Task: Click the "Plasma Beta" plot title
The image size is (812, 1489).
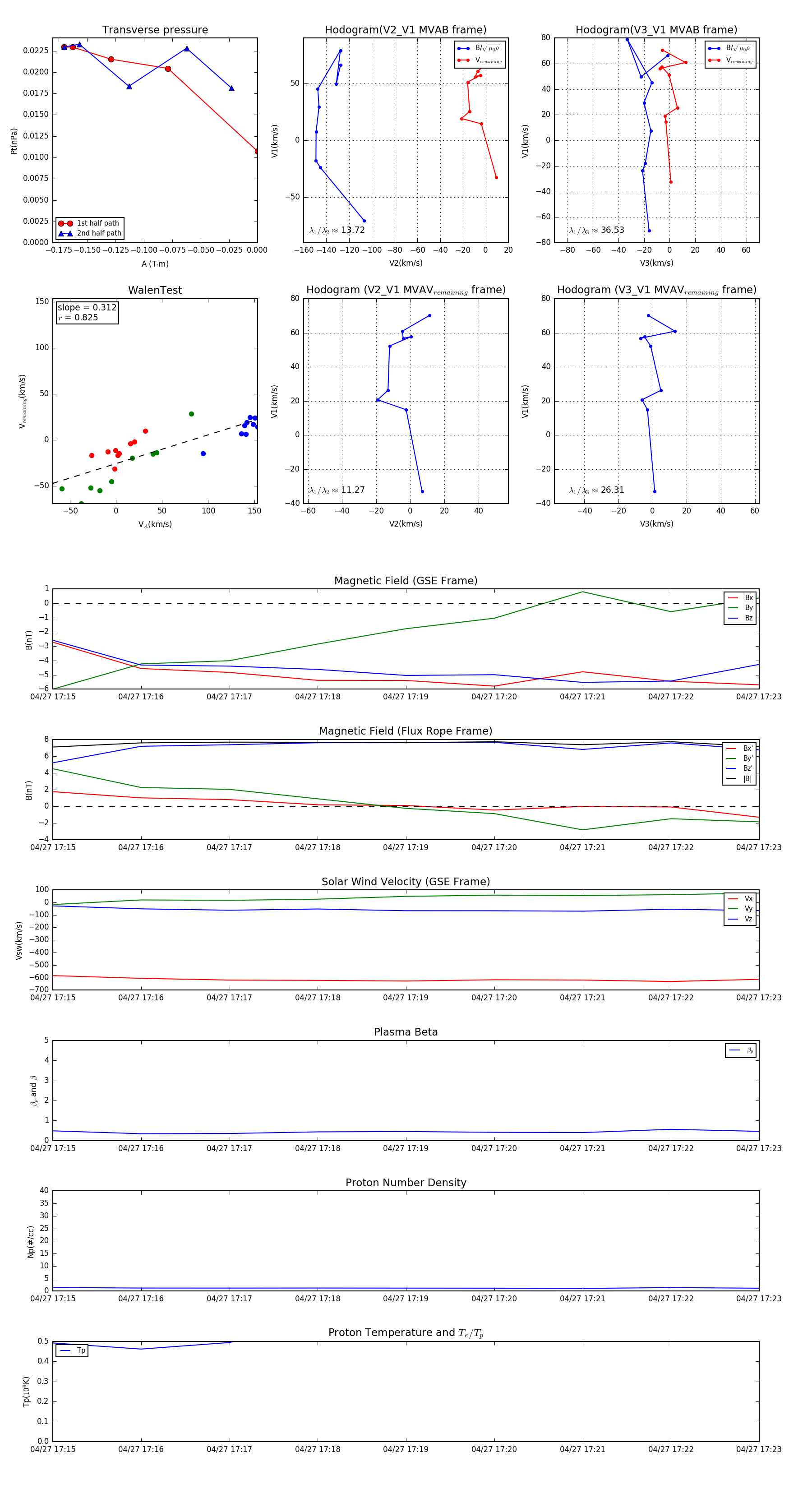Action: [x=406, y=1032]
